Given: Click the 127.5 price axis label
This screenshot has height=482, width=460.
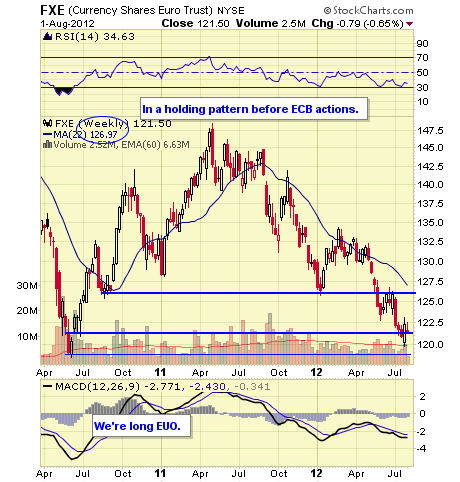Looking at the screenshot, I should tap(430, 282).
